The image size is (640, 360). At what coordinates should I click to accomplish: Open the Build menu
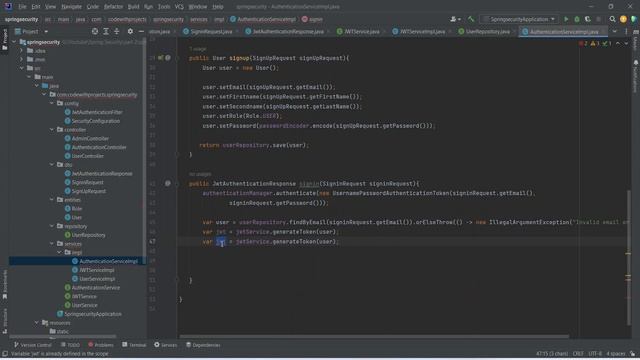(133, 7)
